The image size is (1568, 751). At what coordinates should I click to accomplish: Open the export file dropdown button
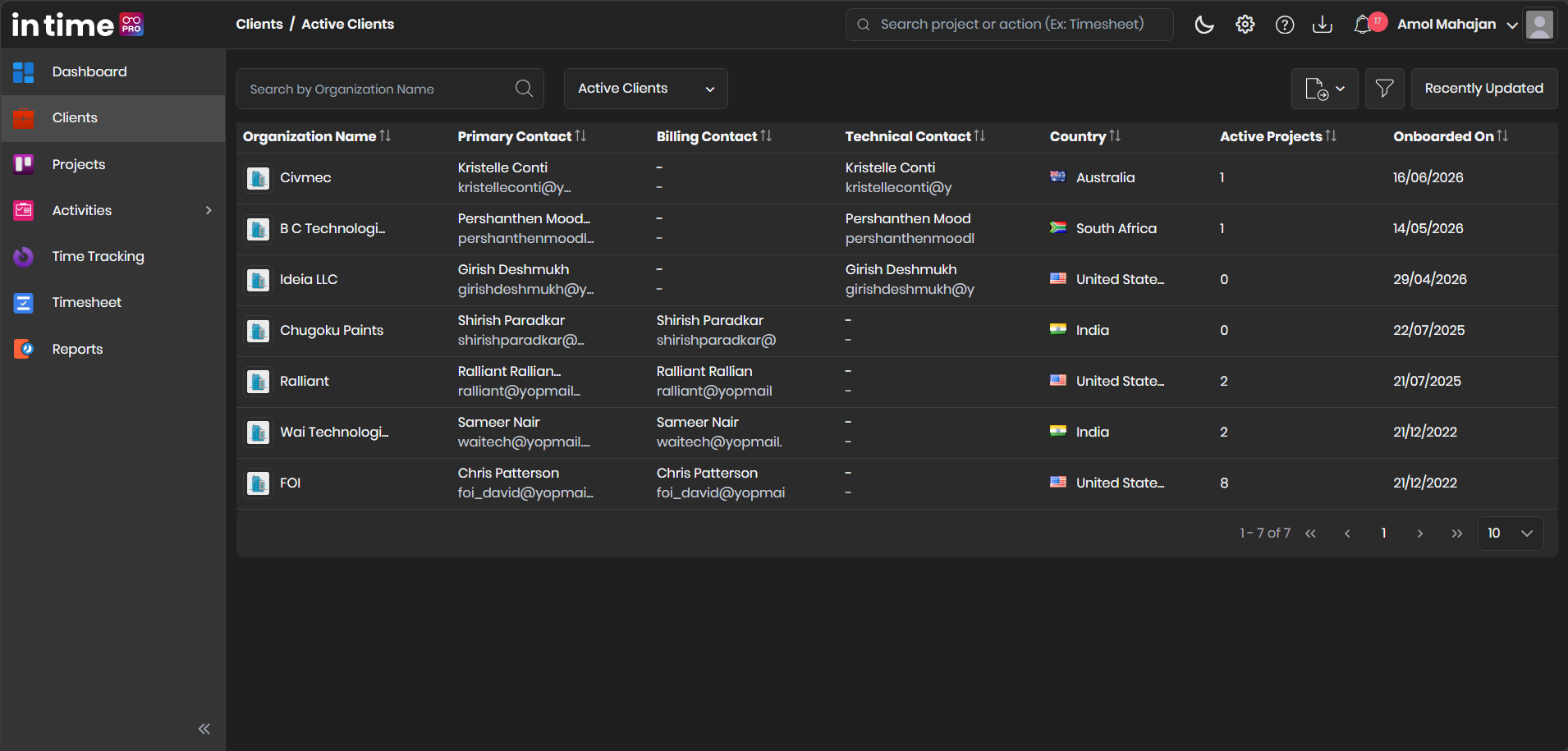click(1325, 89)
